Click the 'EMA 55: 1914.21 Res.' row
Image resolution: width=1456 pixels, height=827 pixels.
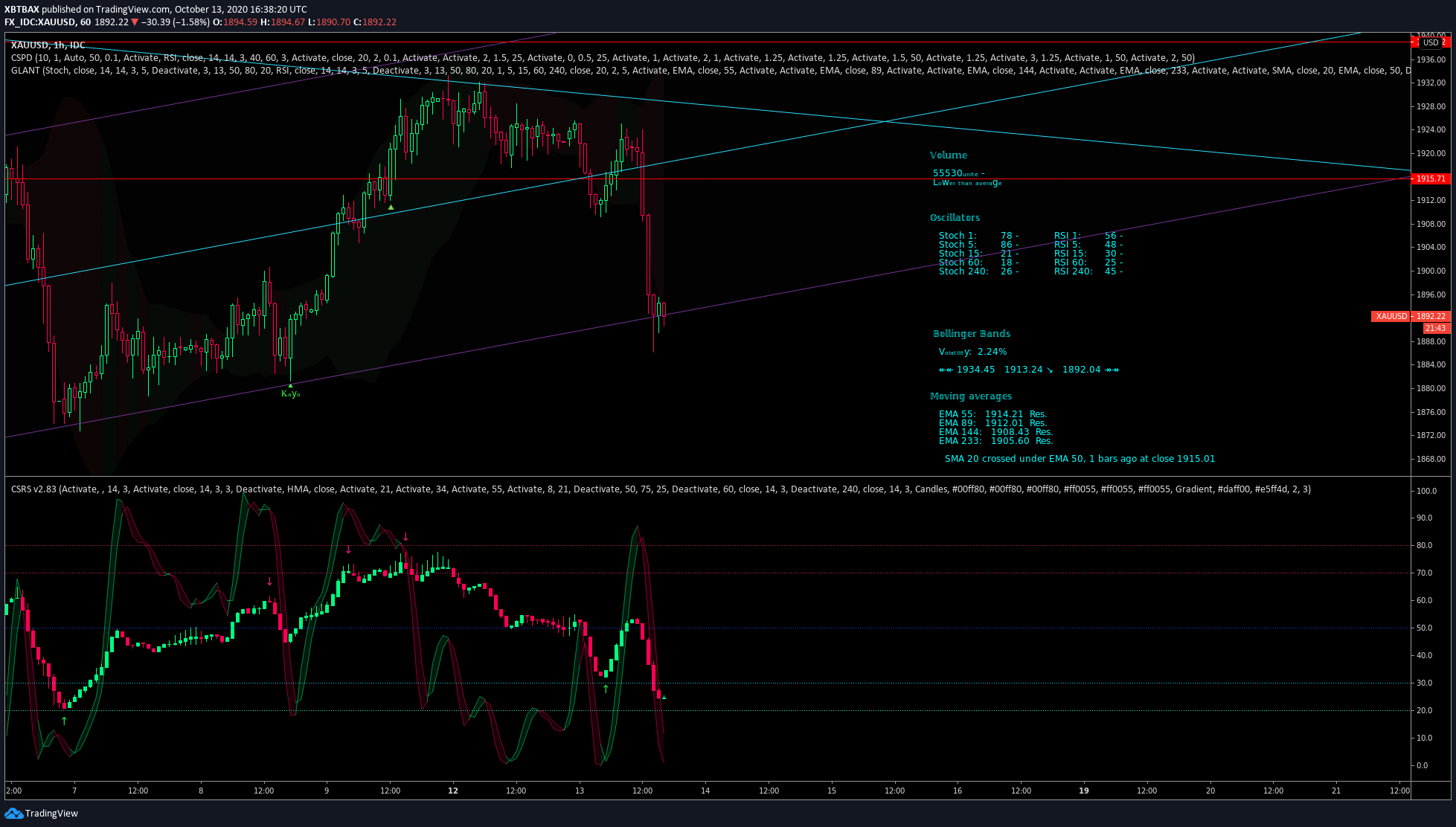(992, 414)
